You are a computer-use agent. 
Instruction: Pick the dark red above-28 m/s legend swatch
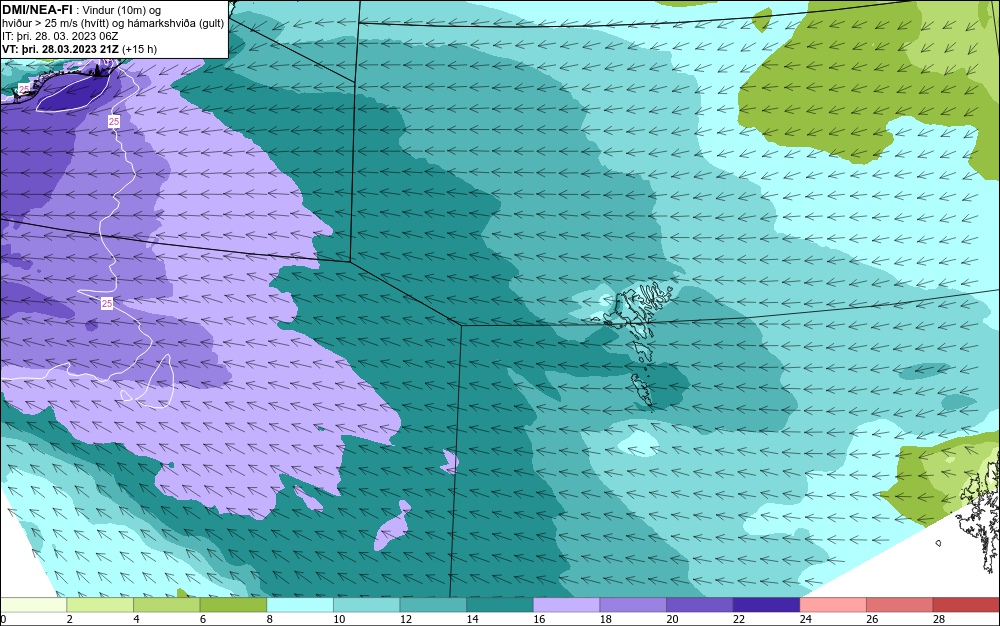(x=966, y=605)
